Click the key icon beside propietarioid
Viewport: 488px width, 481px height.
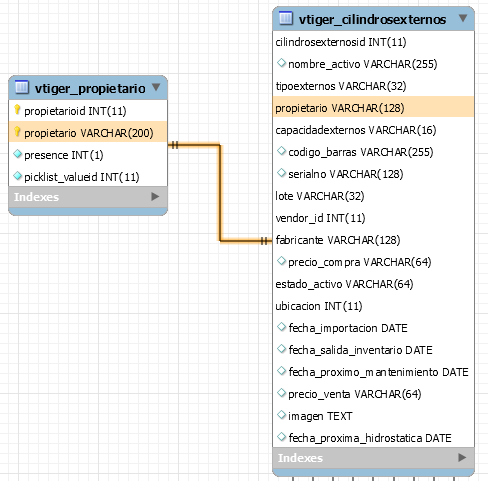(x=17, y=110)
